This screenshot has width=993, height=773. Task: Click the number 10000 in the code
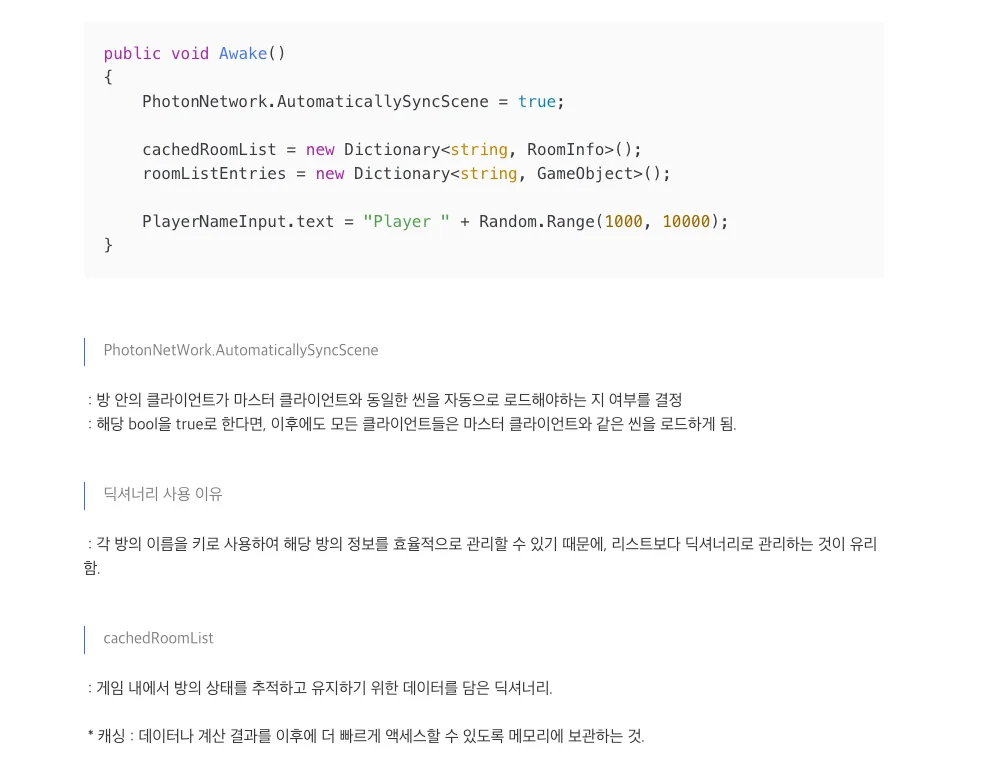pyautogui.click(x=685, y=222)
